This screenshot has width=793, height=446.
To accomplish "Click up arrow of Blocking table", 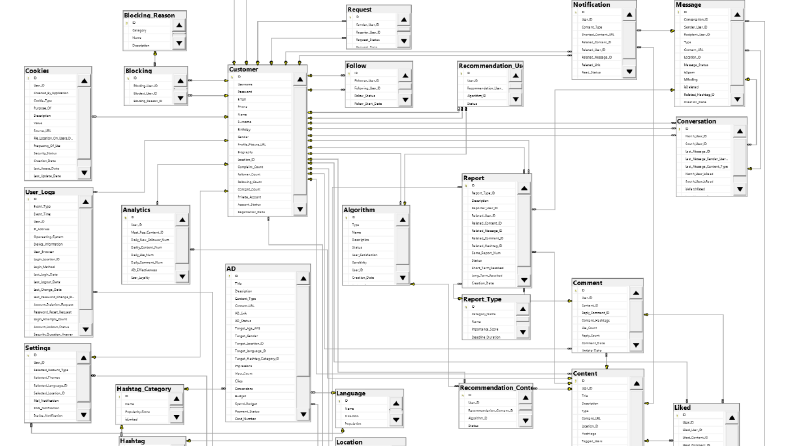I will [x=181, y=81].
